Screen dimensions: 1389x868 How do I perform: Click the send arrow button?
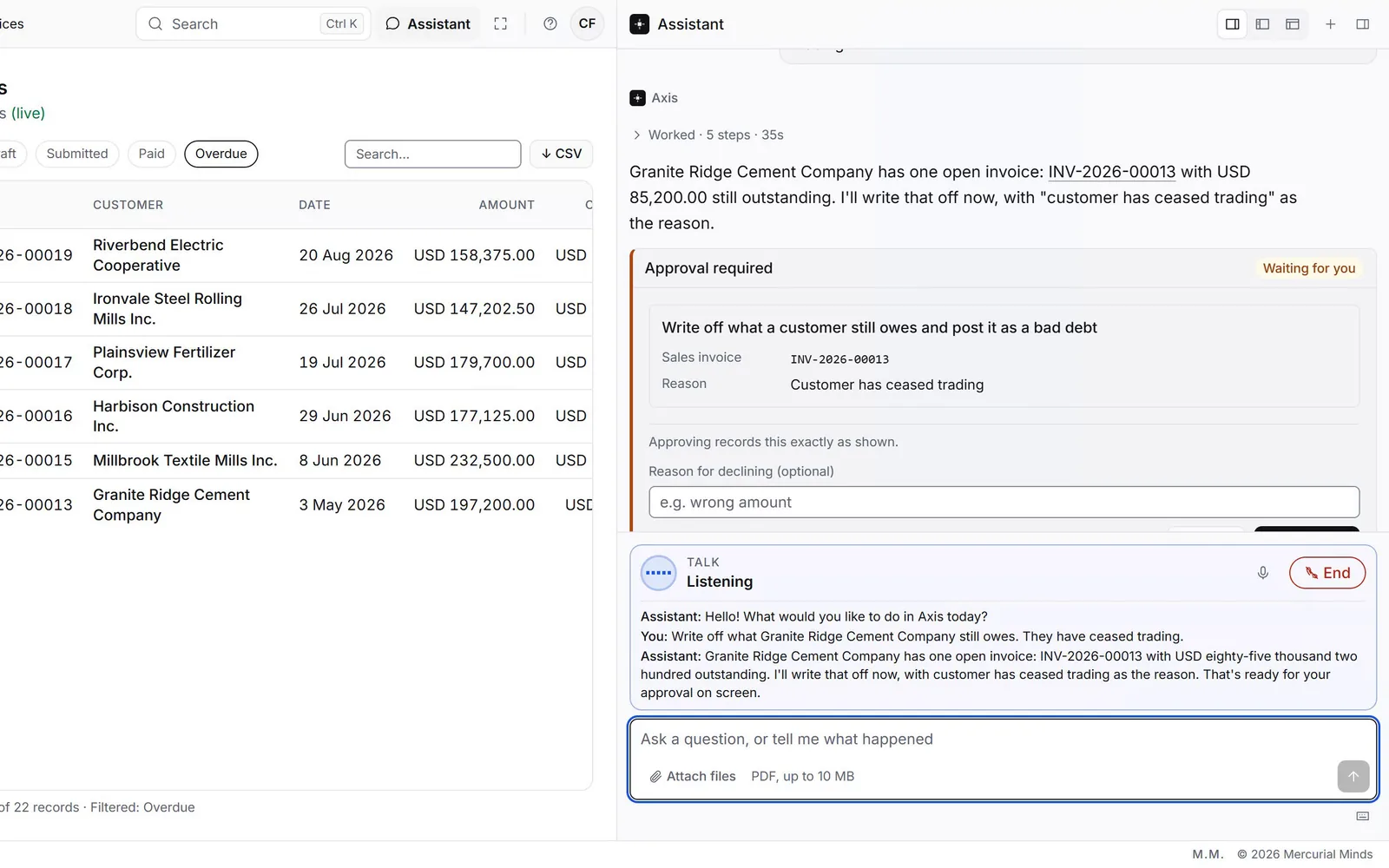[1353, 776]
